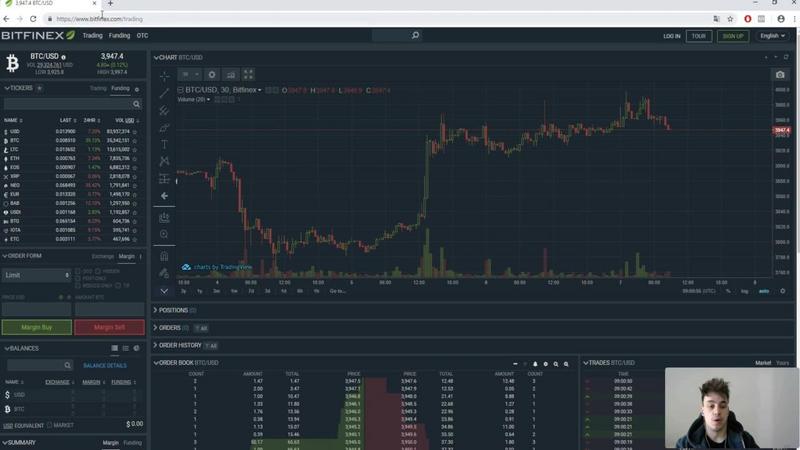This screenshot has width=800, height=450.
Task: Toggle log scale on chart
Action: click(x=744, y=291)
